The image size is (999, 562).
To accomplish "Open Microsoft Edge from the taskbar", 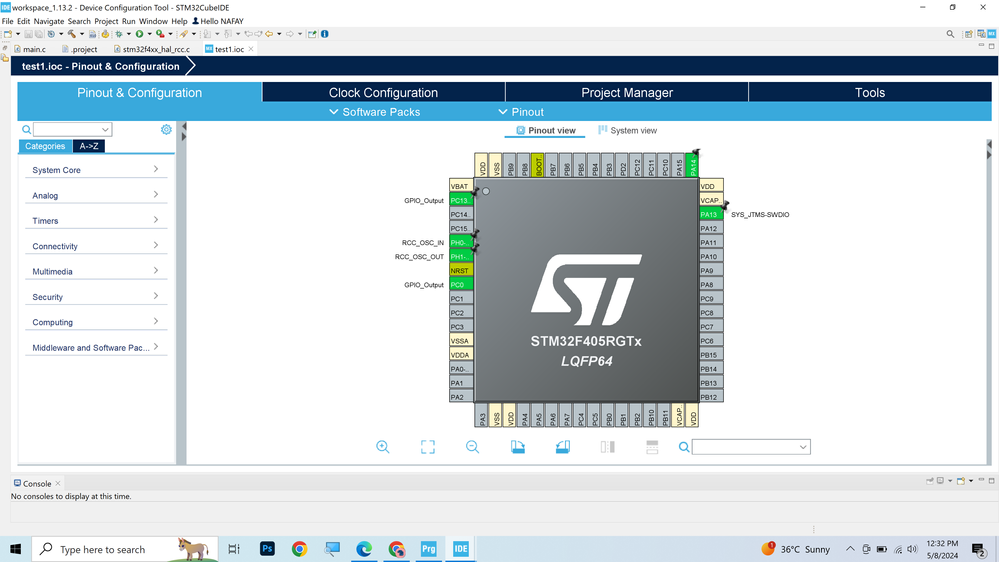I will pyautogui.click(x=364, y=549).
